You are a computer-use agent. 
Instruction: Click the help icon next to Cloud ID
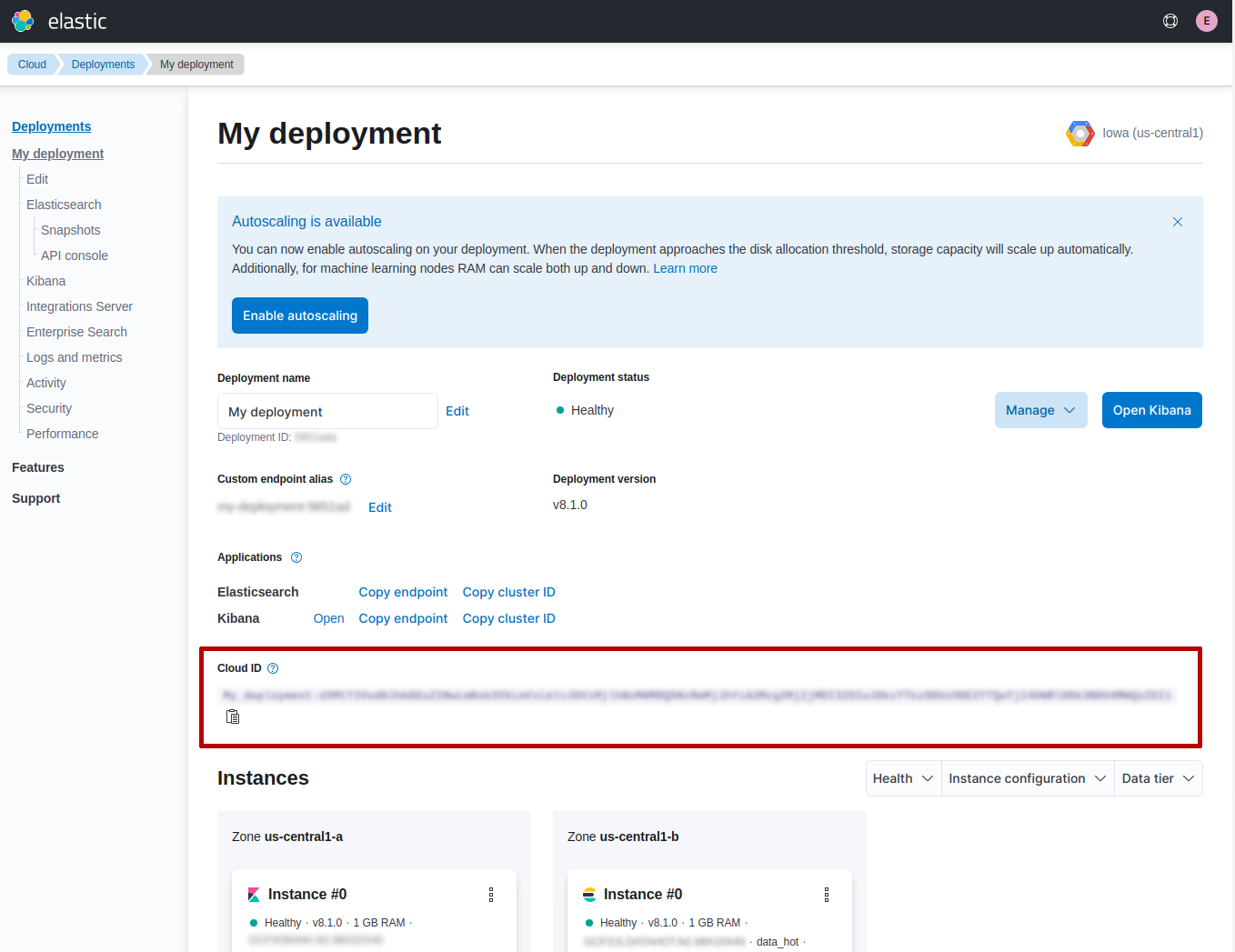(x=273, y=667)
